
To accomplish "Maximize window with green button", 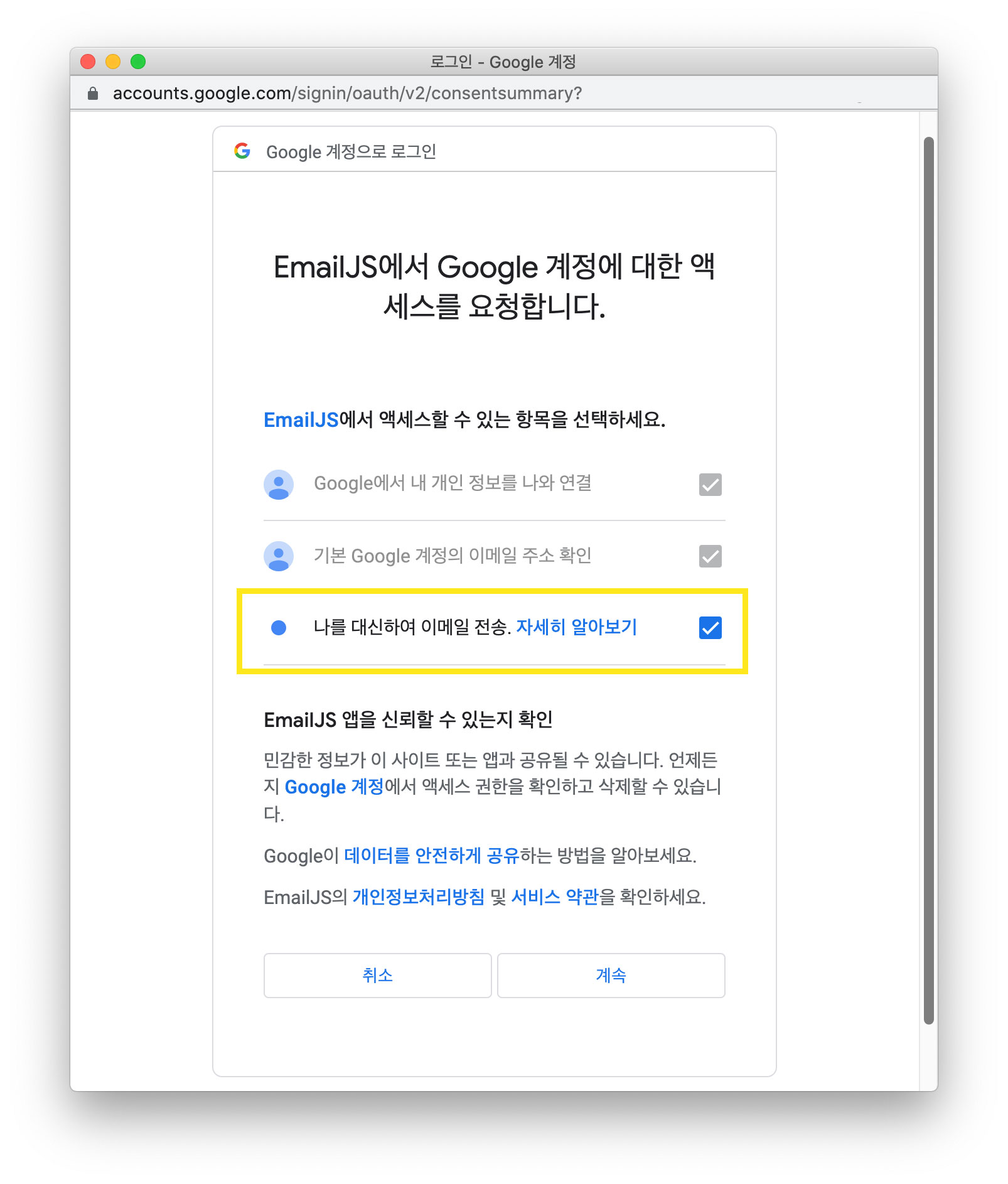I will [x=138, y=62].
